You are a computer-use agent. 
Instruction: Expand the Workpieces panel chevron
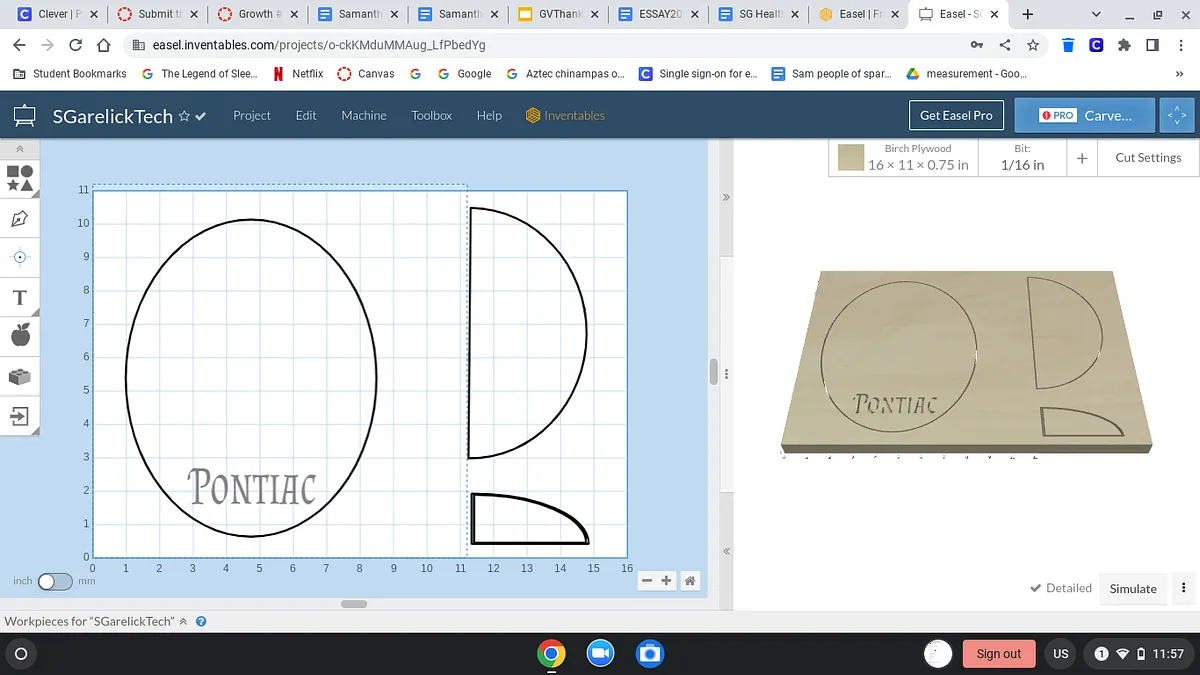tap(183, 621)
